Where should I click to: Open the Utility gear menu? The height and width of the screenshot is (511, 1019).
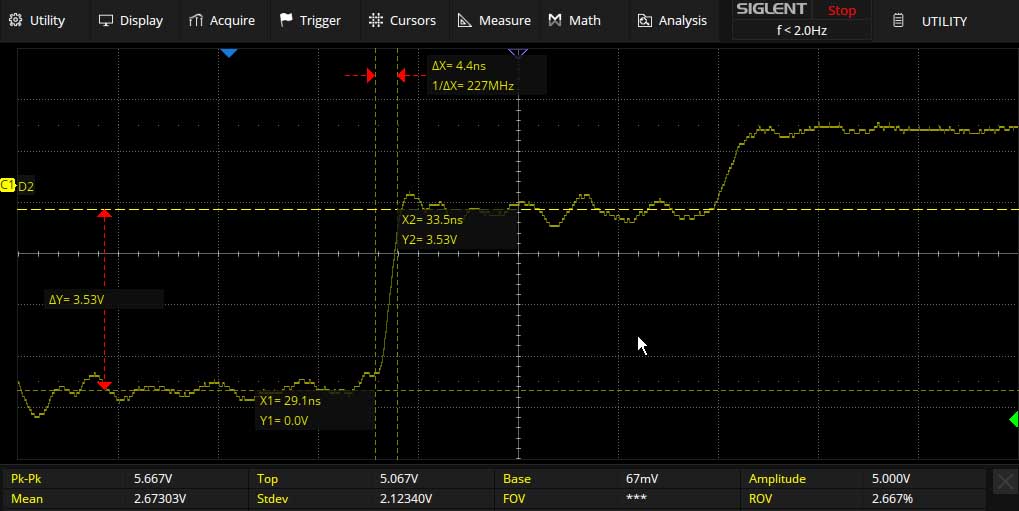point(37,20)
